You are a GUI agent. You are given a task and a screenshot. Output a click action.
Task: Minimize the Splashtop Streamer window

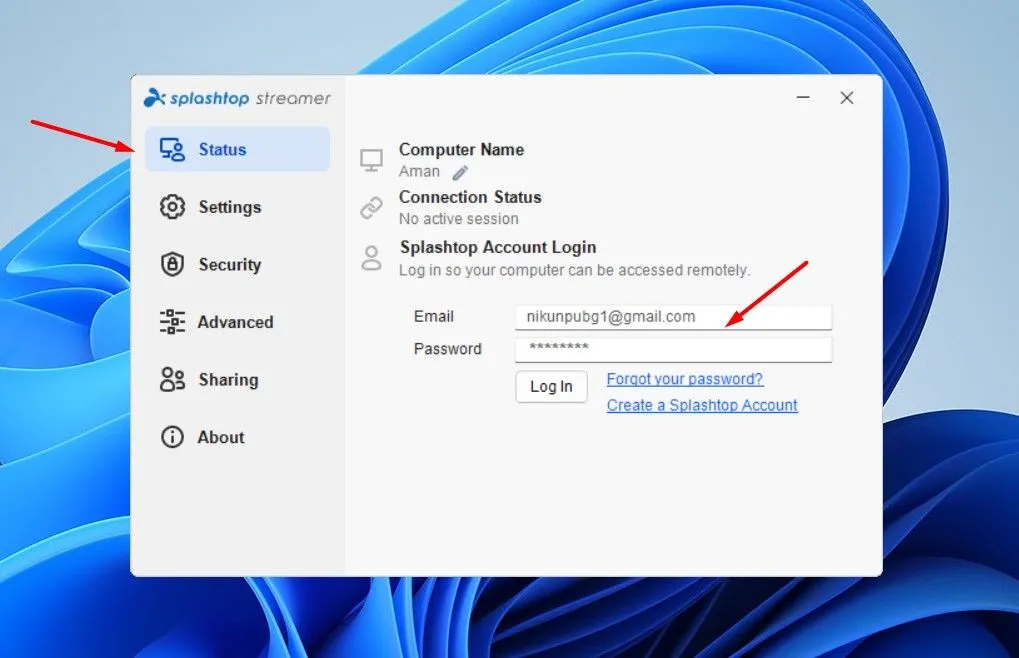click(803, 98)
